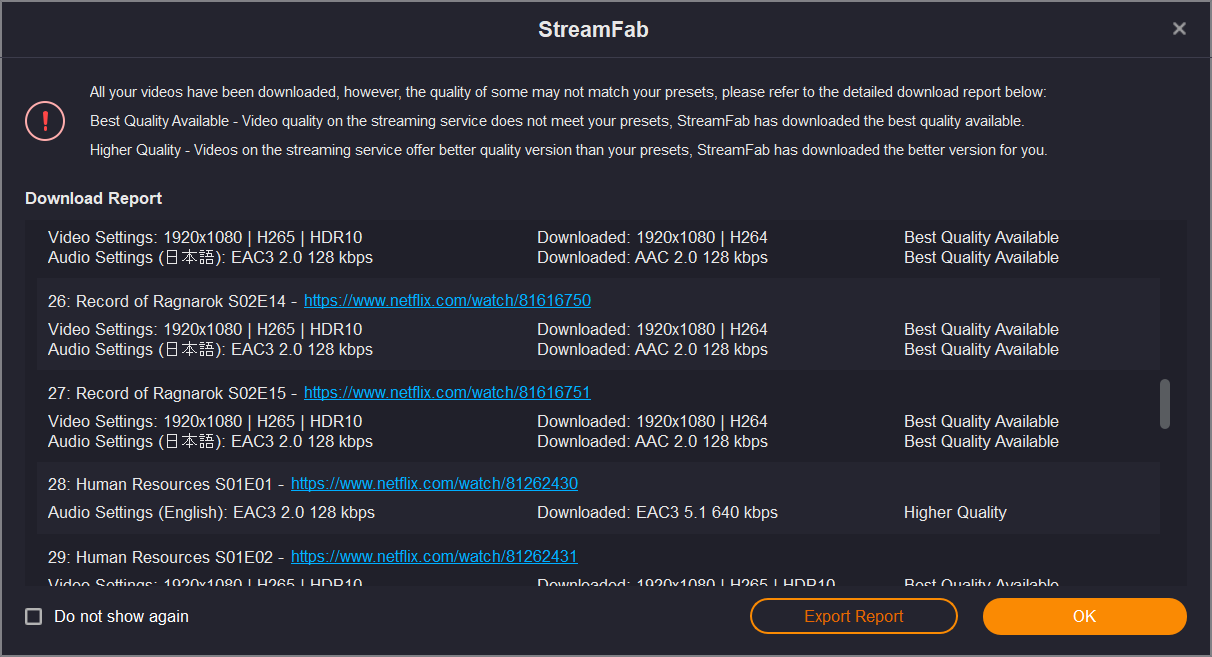Follow the Human Resources S01E01 Netflix link
Viewport: 1212px width, 657px height.
[x=434, y=484]
